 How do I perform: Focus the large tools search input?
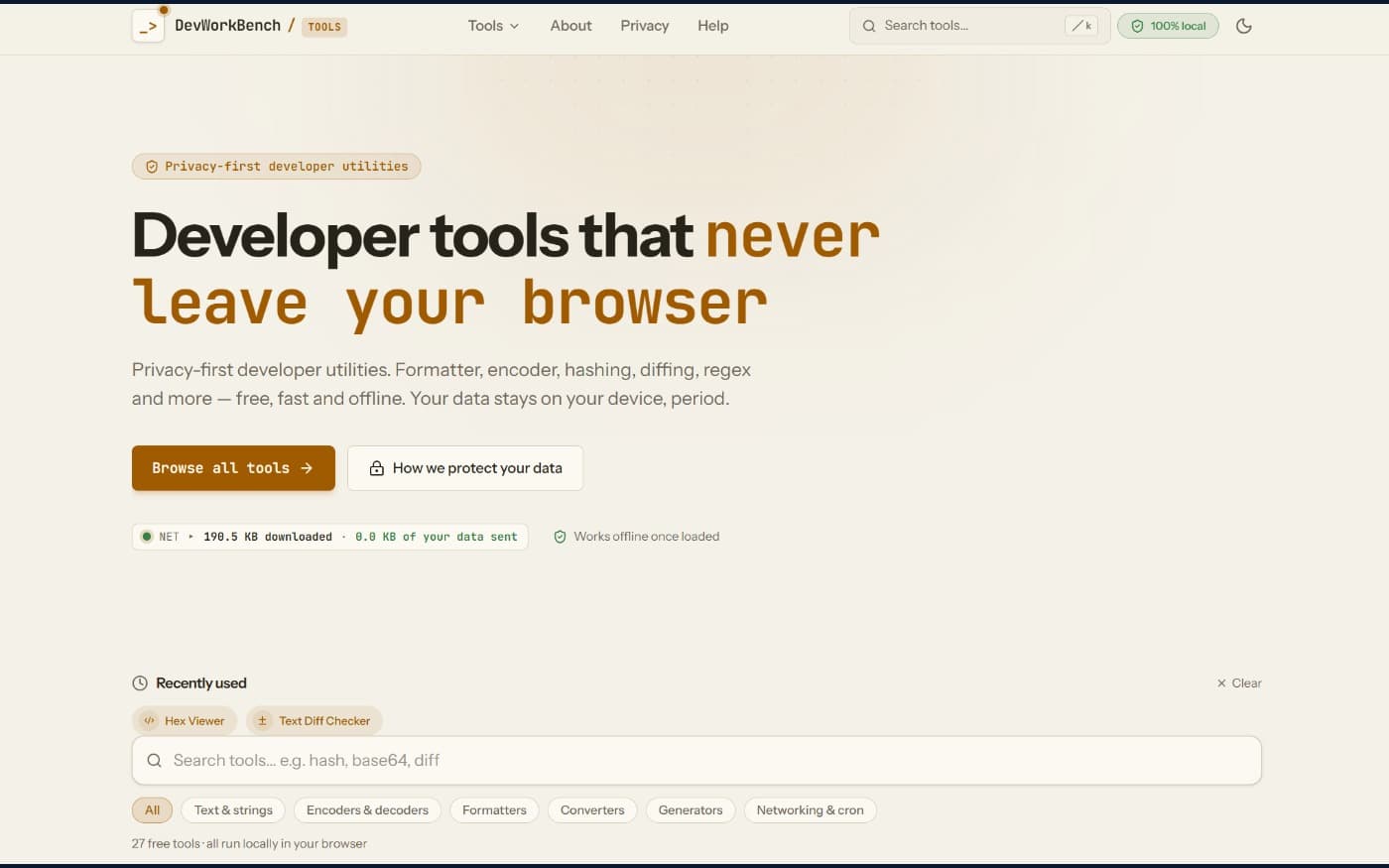[696, 761]
